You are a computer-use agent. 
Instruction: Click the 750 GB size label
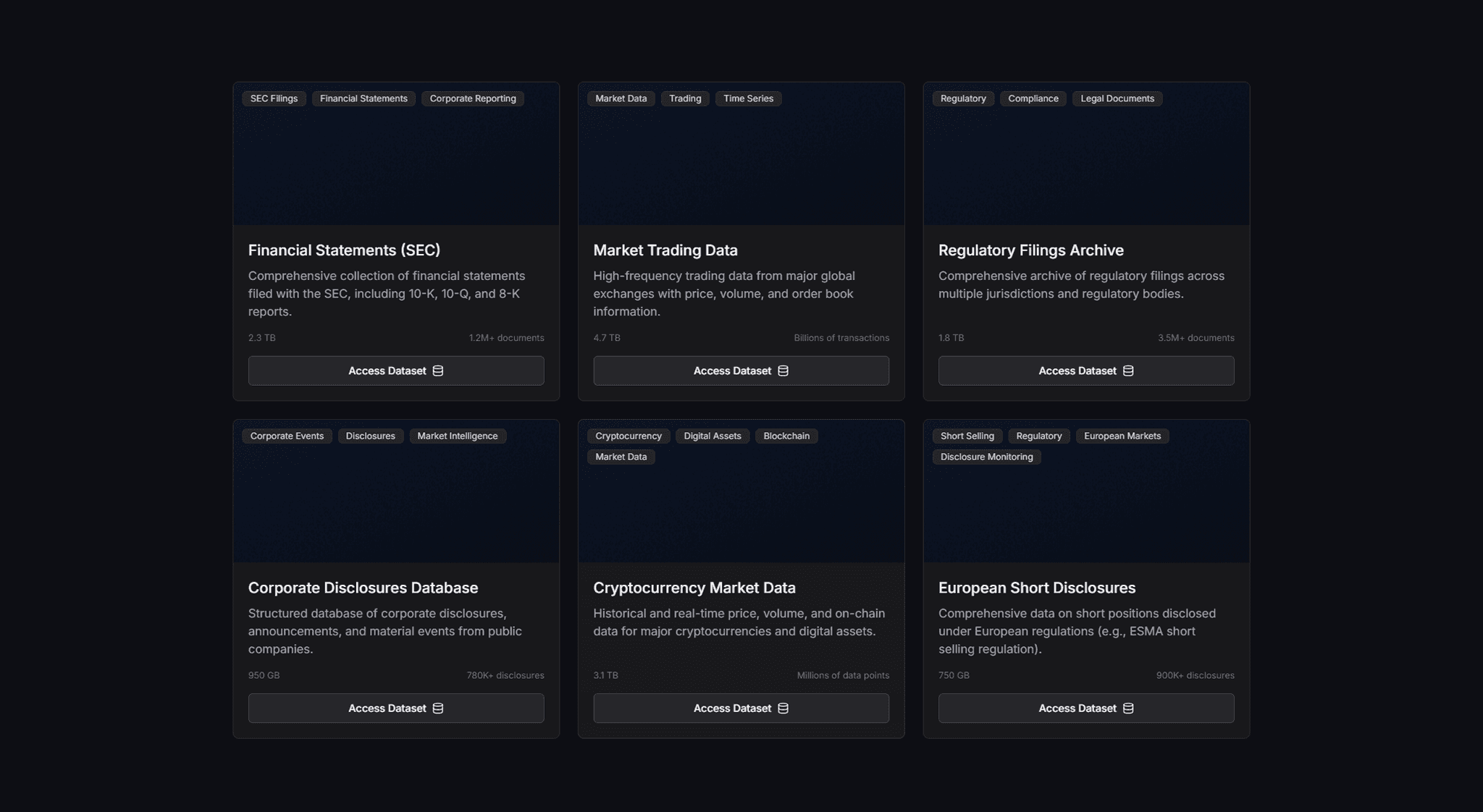954,675
